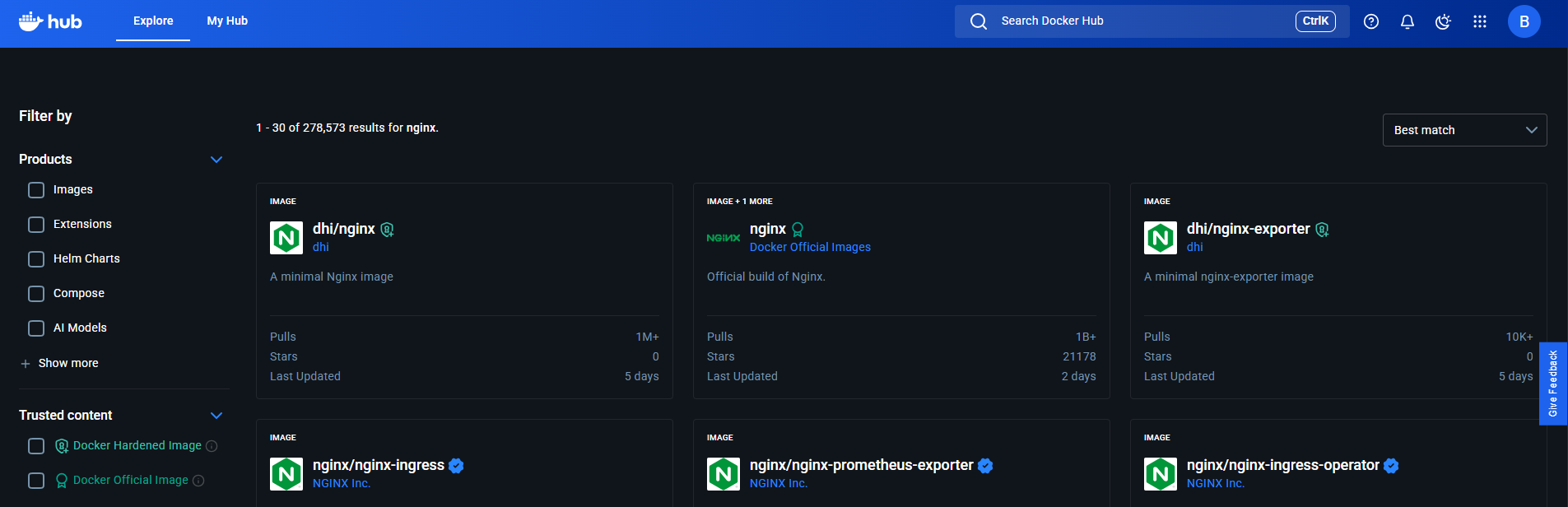Enable the Docker Official Image filter
Screen dimensions: 1568x507
click(x=36, y=481)
